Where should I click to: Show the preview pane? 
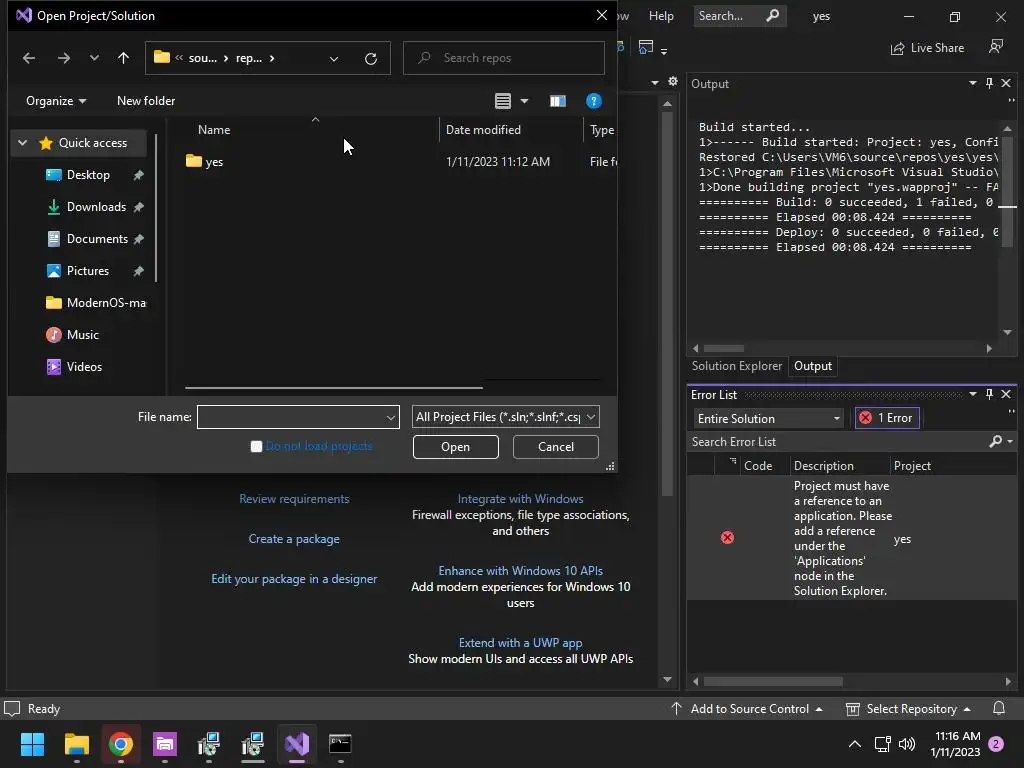558,101
